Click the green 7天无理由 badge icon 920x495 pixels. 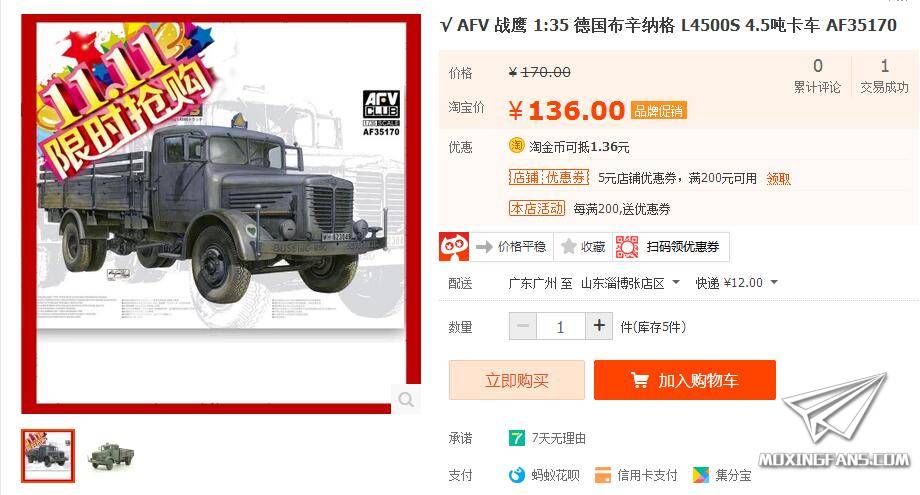[516, 438]
